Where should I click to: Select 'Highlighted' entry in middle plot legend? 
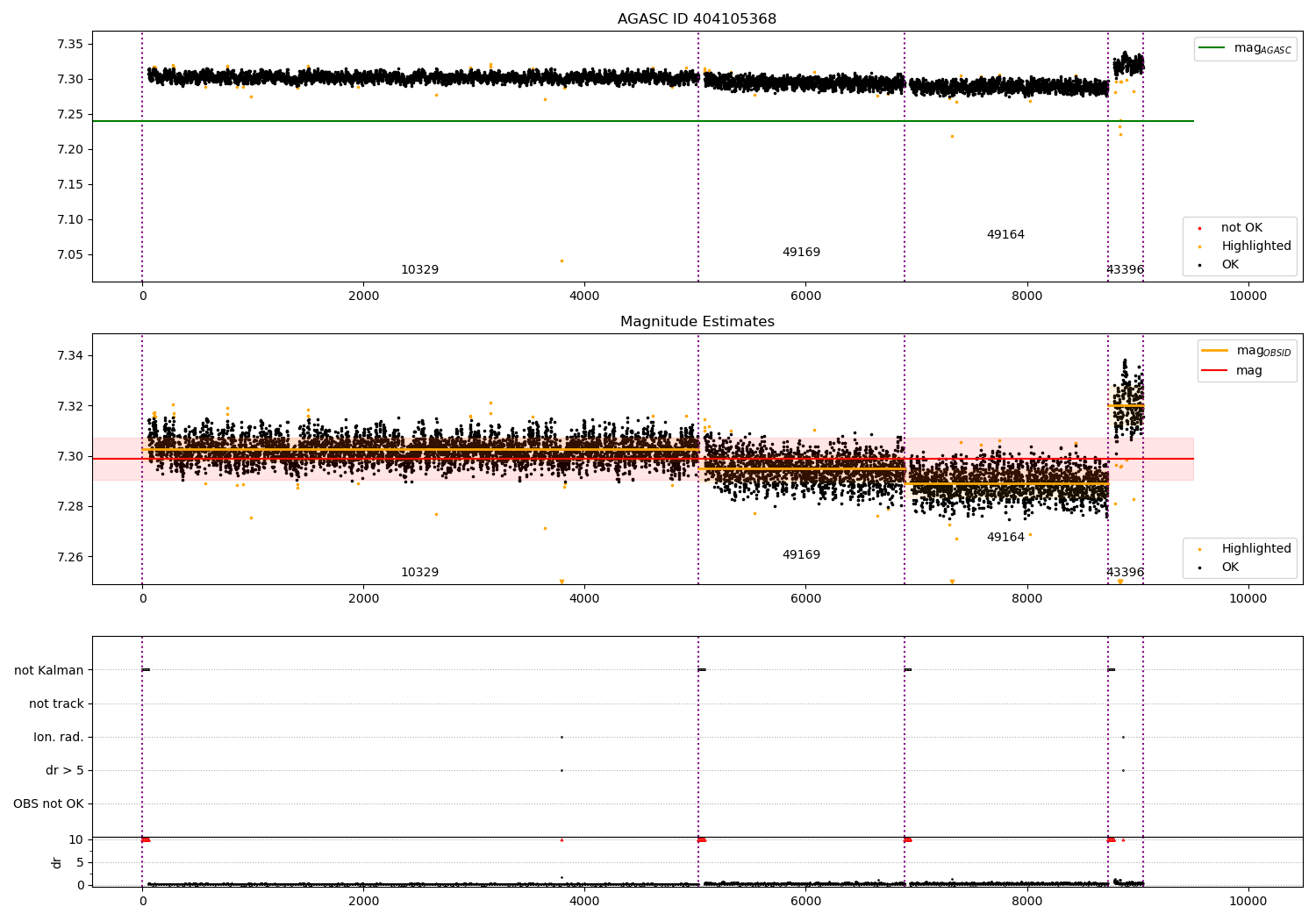[x=1255, y=549]
